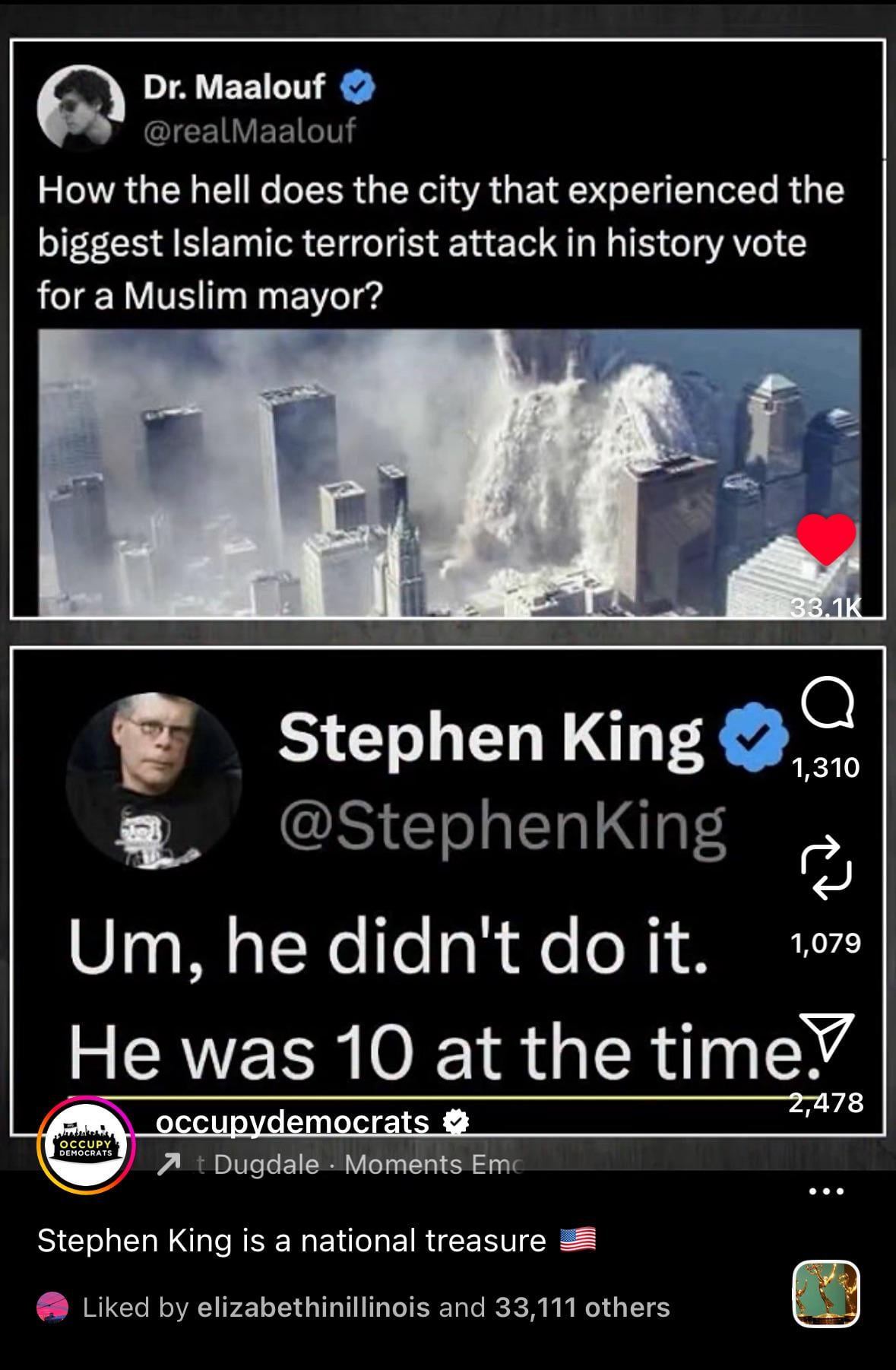Tap the small liker avatar icon

point(52,1308)
